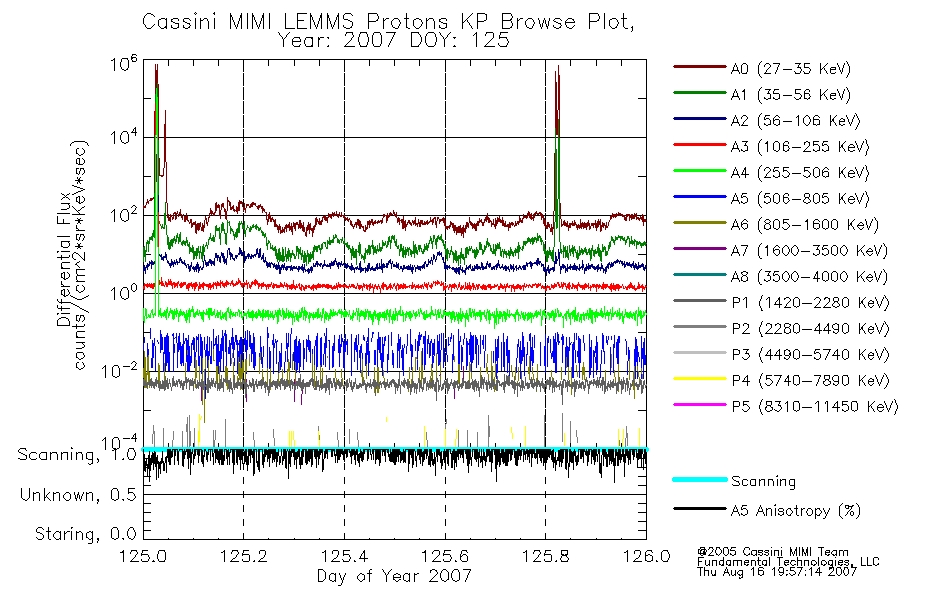Click the Unknown, 0.5 axis label

click(x=78, y=495)
